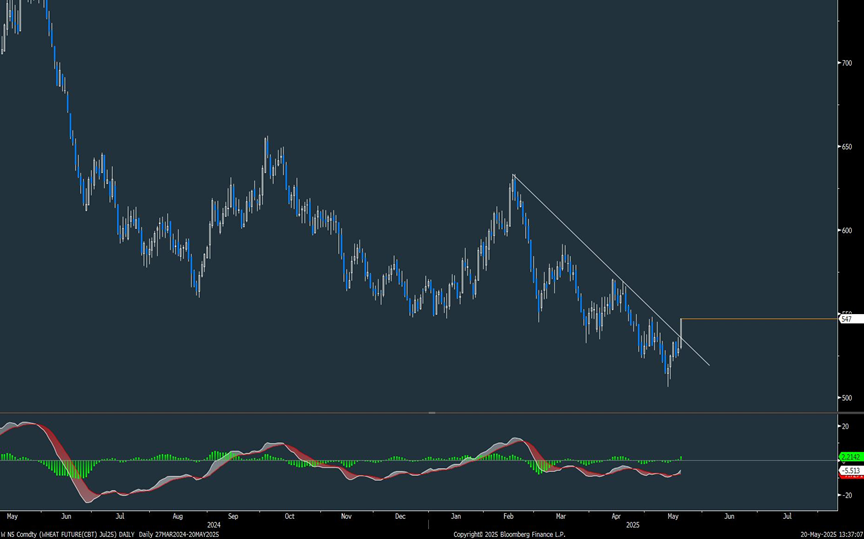Click the Dec month label
The width and height of the screenshot is (864, 539).
[401, 516]
